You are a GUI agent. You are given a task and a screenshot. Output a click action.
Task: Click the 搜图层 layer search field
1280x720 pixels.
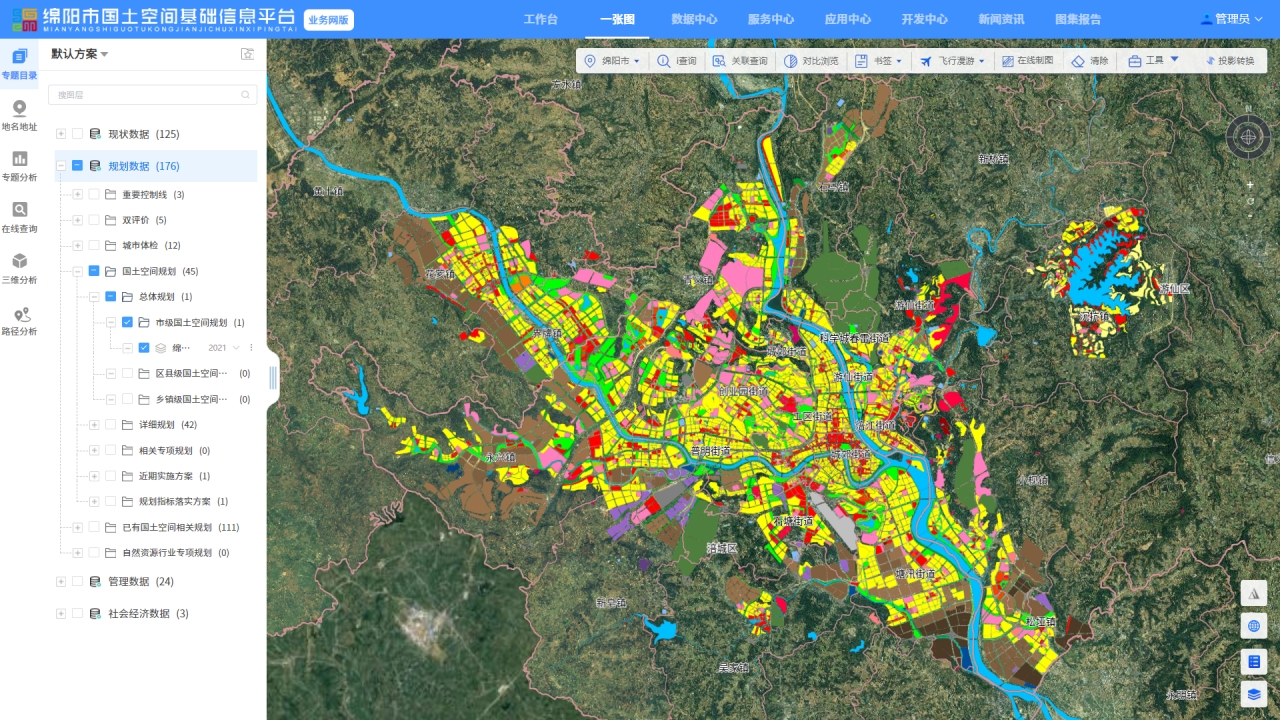pos(152,95)
